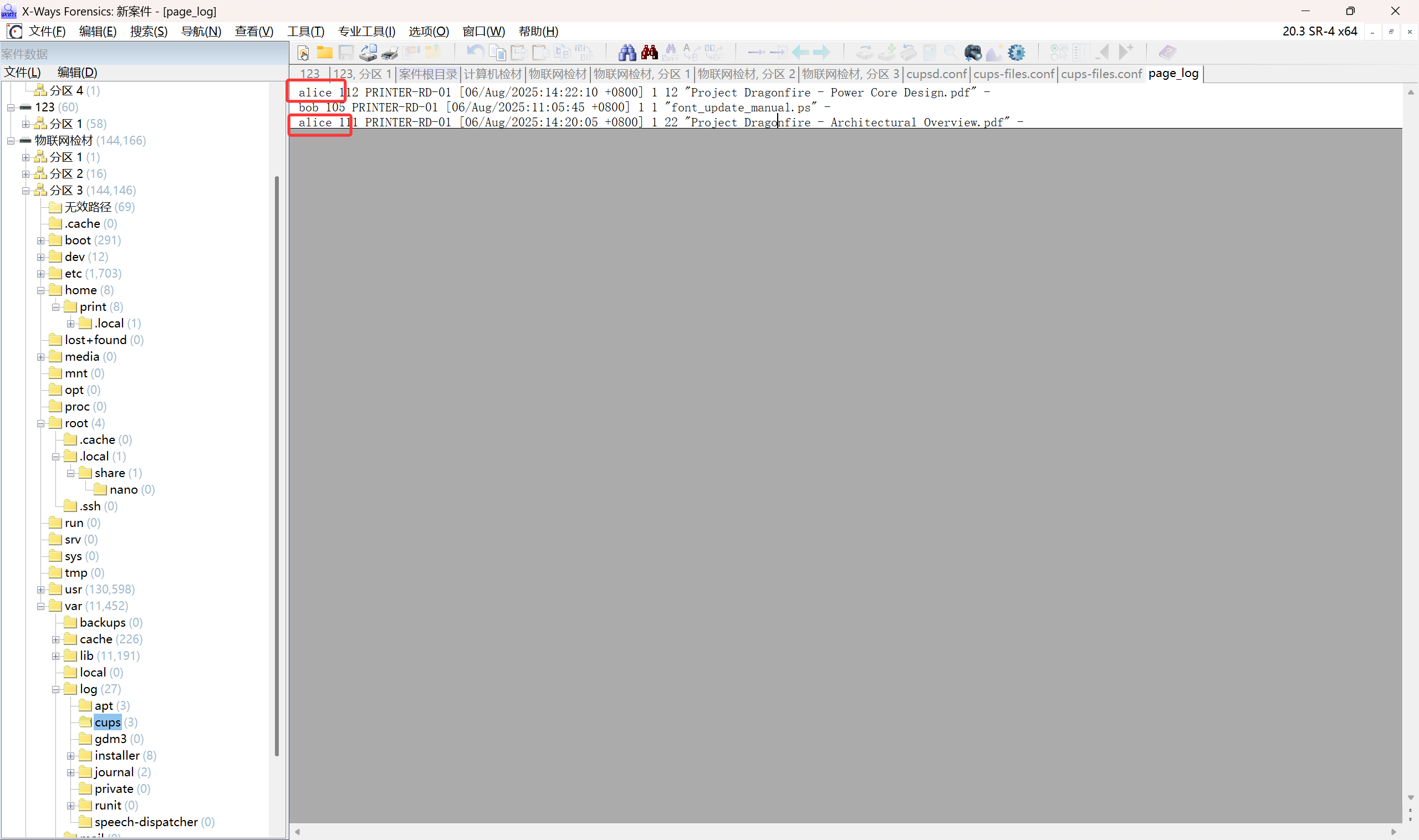Click the red binoculars Find Hex icon
This screenshot has width=1419, height=840.
pyautogui.click(x=649, y=53)
